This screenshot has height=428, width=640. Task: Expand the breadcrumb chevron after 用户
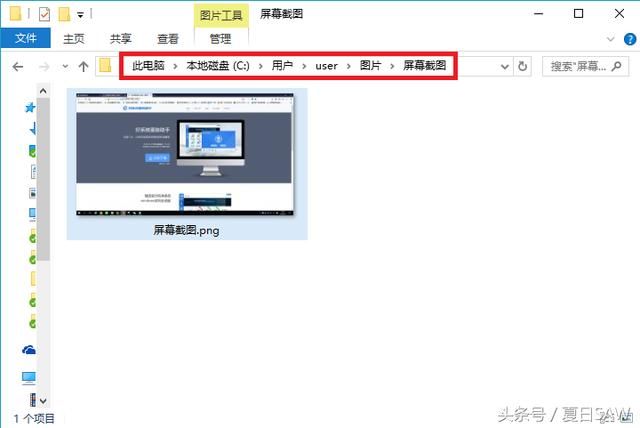(304, 66)
